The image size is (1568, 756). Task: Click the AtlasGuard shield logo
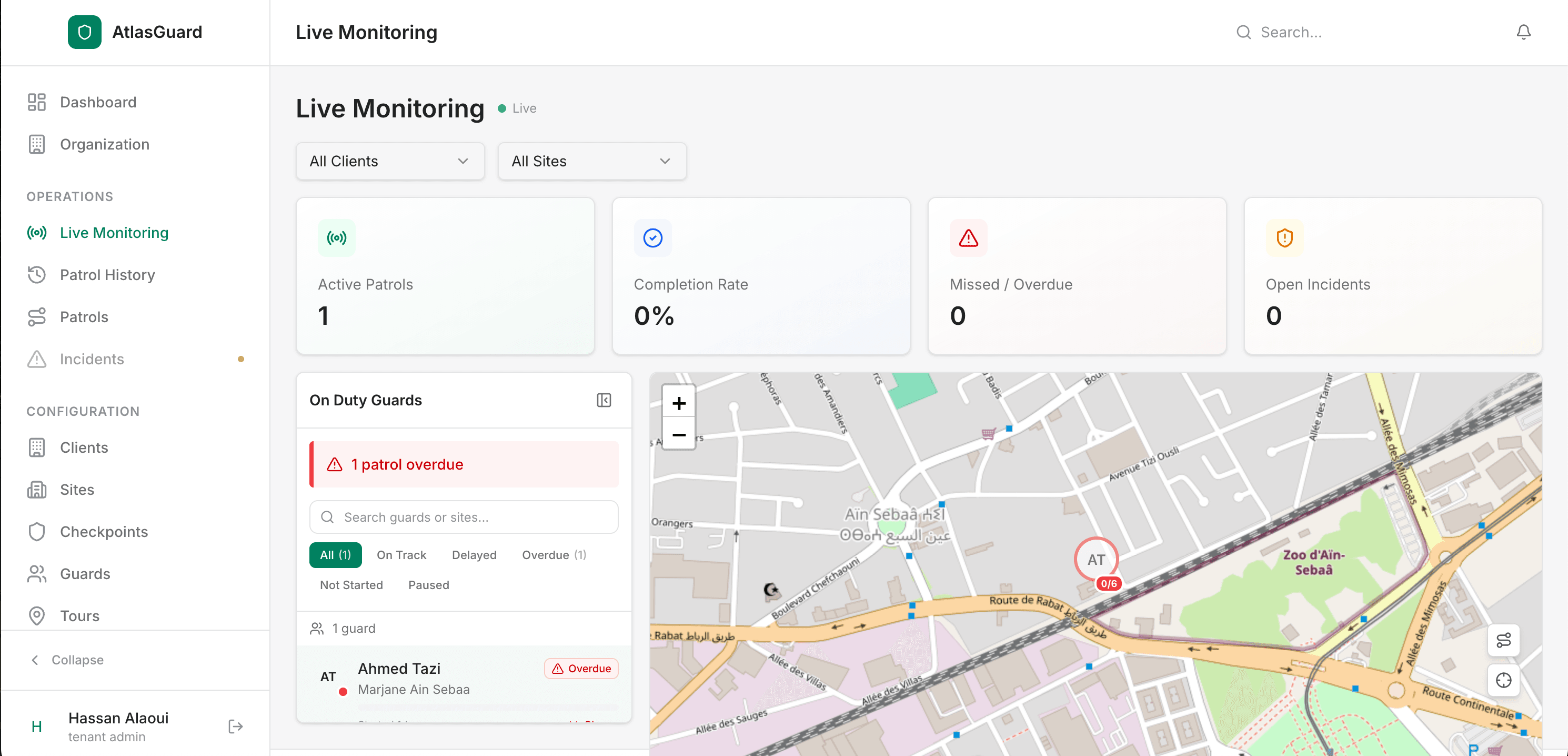pos(85,32)
